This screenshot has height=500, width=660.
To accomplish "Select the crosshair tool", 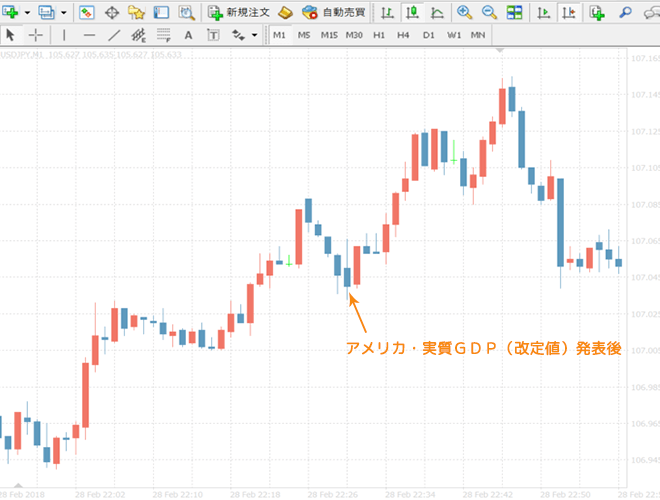I will (x=36, y=35).
